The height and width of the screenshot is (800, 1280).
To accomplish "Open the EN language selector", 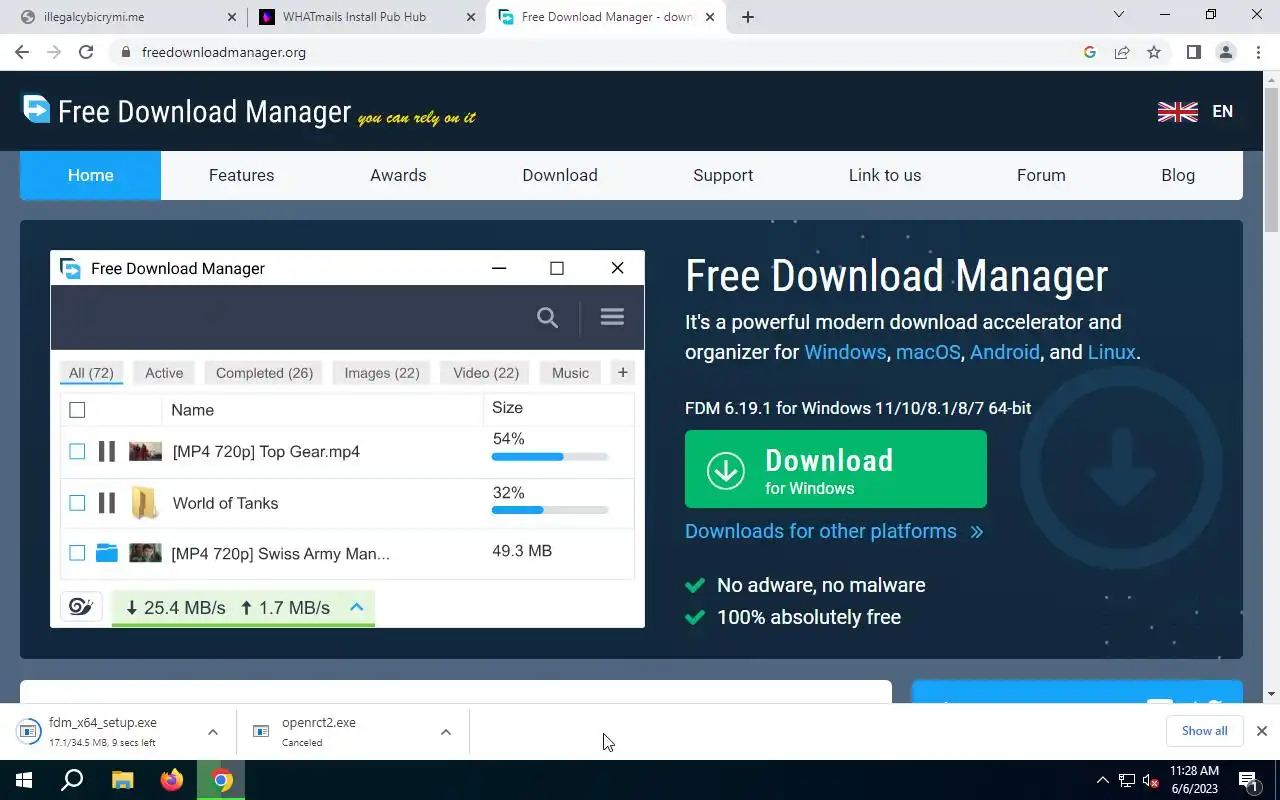I will click(x=1222, y=112).
